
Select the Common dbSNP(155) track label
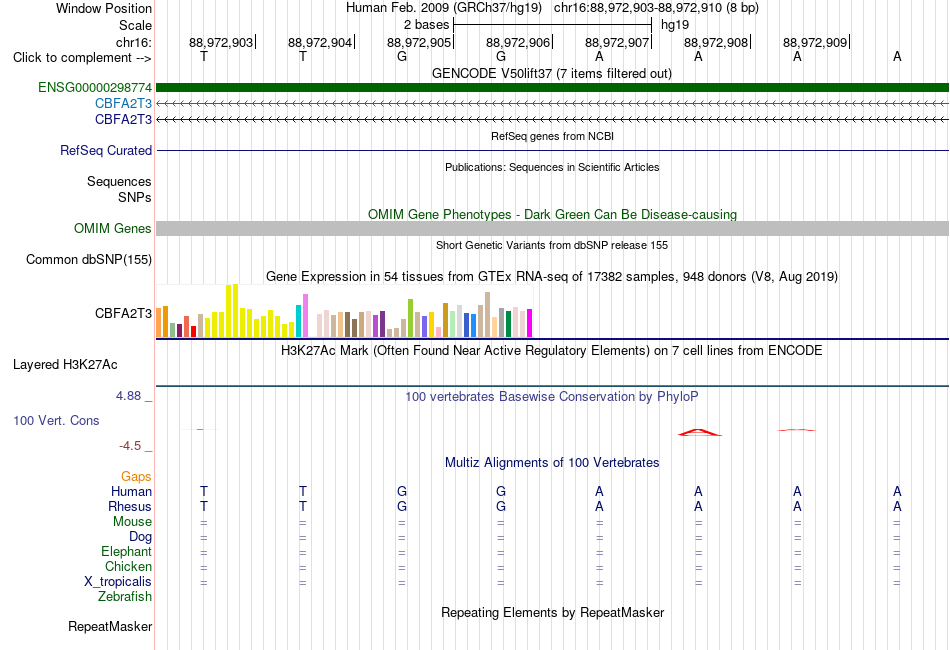click(88, 259)
